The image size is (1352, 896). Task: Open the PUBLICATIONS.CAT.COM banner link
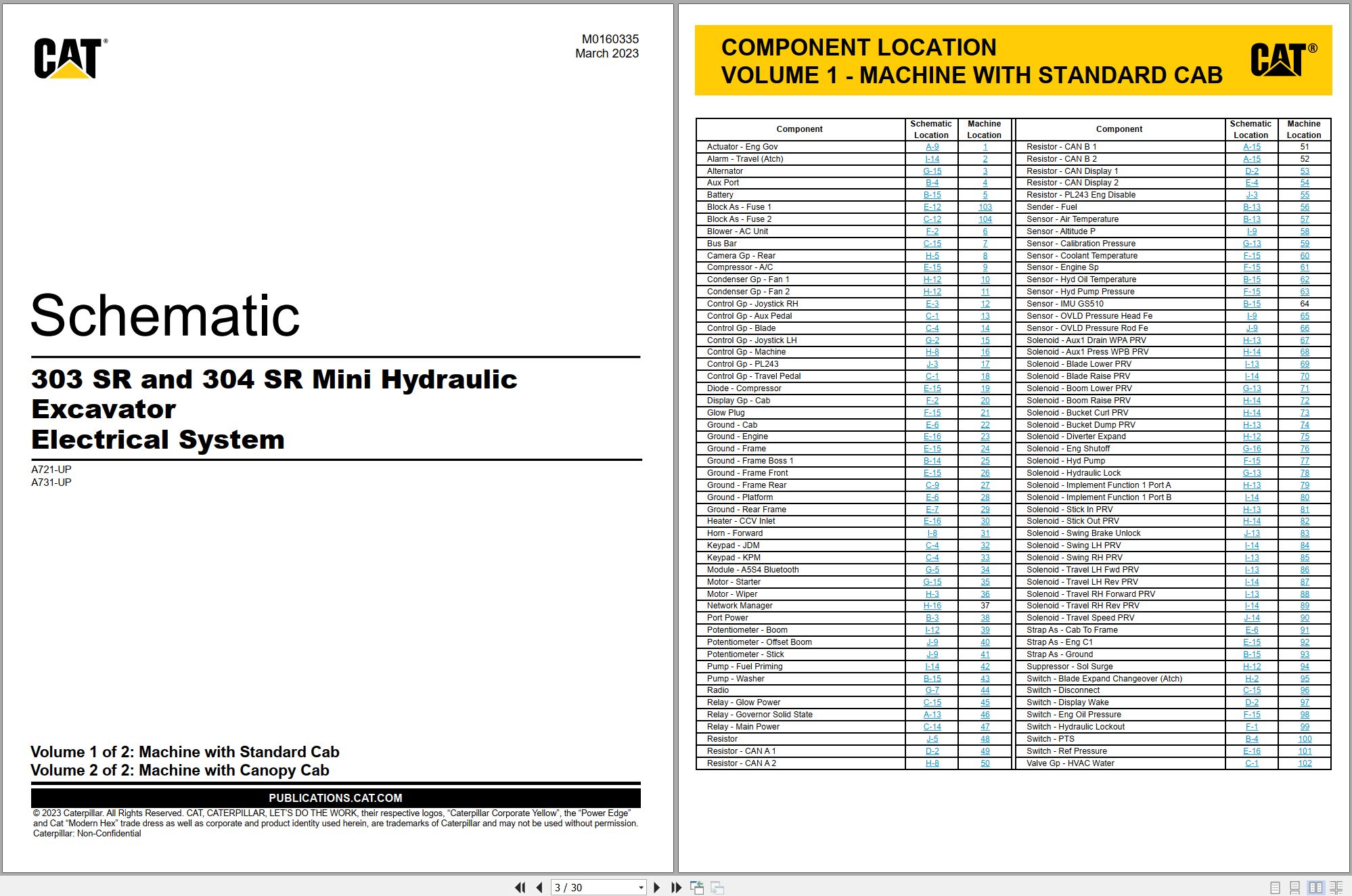point(336,798)
